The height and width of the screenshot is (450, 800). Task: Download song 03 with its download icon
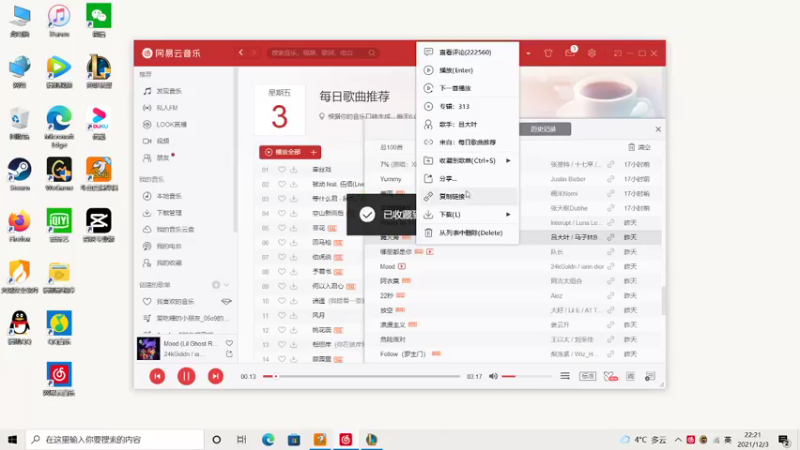tap(293, 198)
